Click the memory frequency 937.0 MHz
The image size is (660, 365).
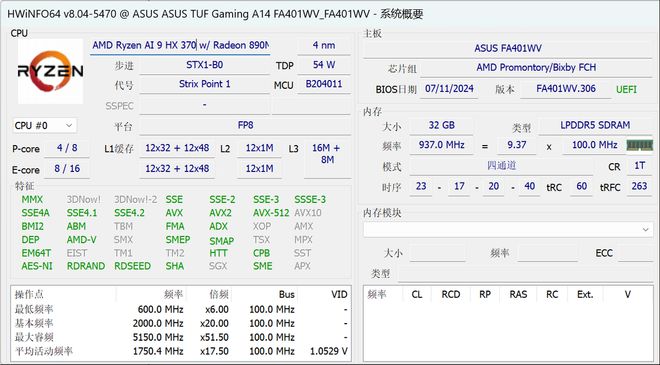pyautogui.click(x=442, y=145)
